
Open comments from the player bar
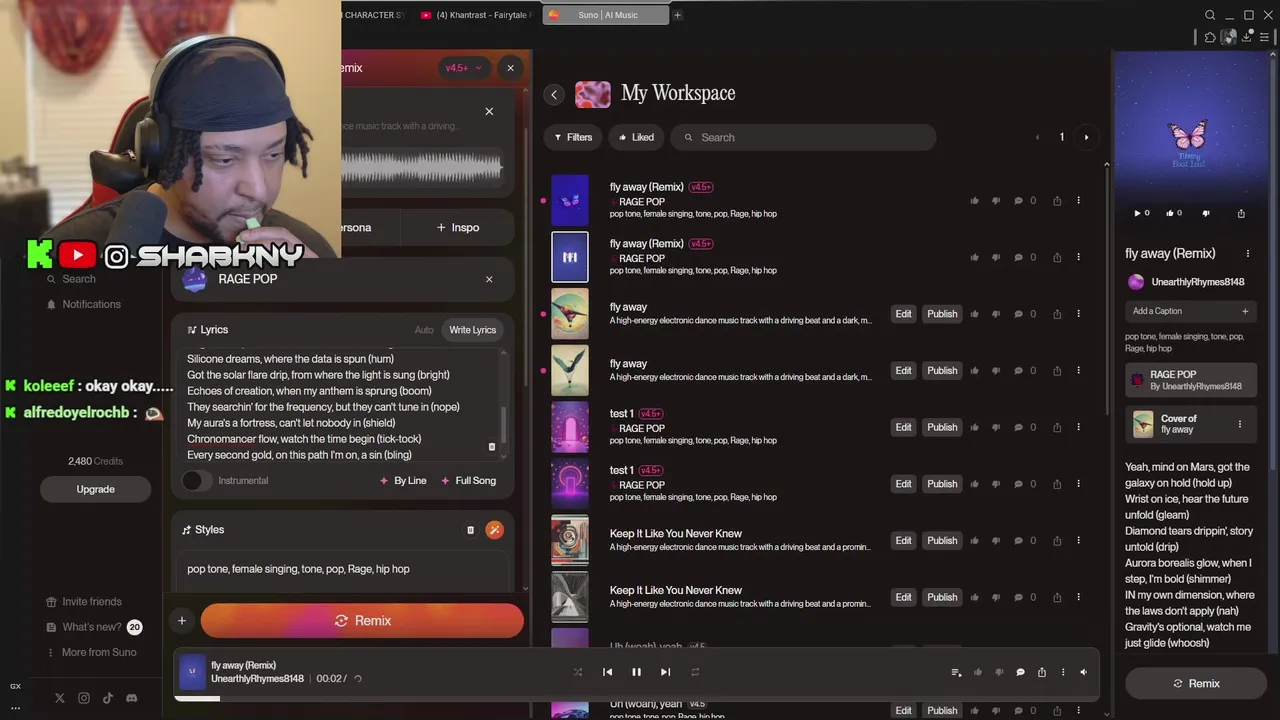point(1020,672)
